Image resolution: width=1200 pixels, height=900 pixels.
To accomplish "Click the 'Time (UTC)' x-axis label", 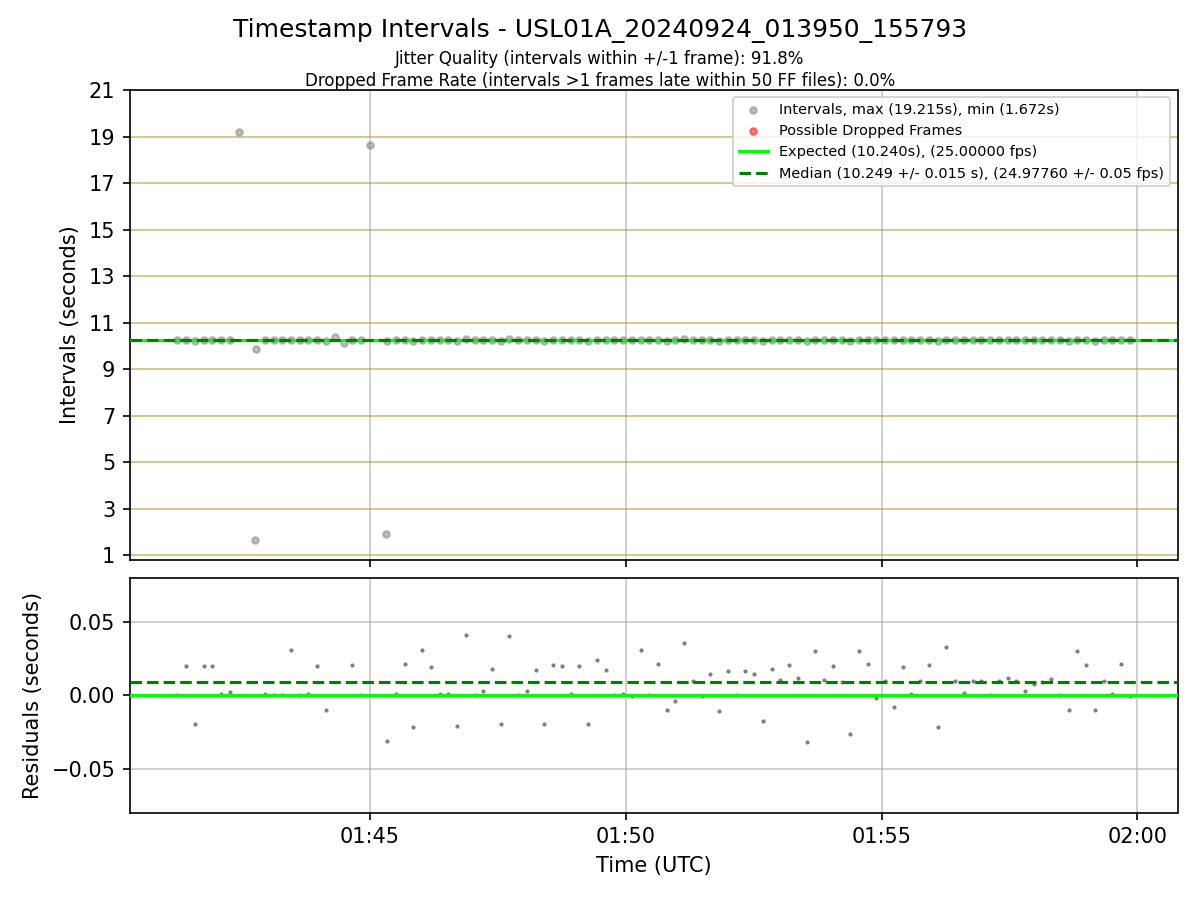I will [654, 865].
